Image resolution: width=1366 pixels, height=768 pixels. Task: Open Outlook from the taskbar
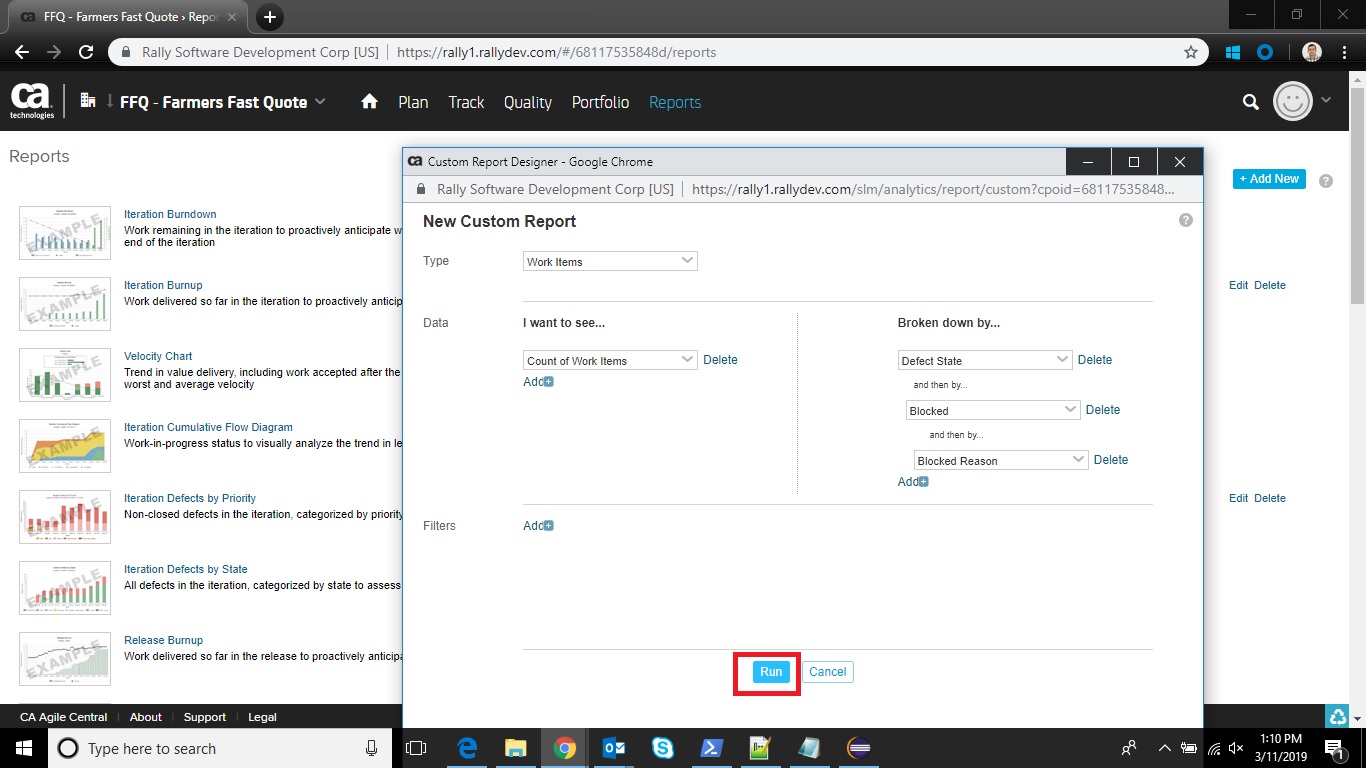(614, 748)
